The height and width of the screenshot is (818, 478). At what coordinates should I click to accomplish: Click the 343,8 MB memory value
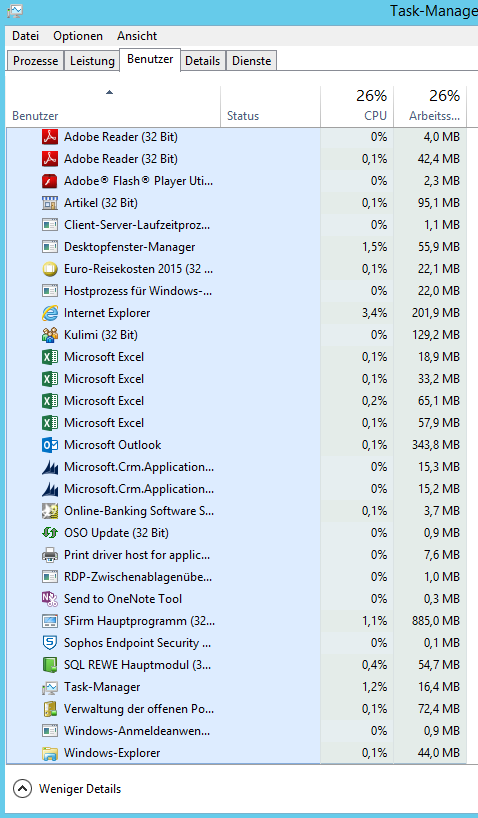point(435,445)
